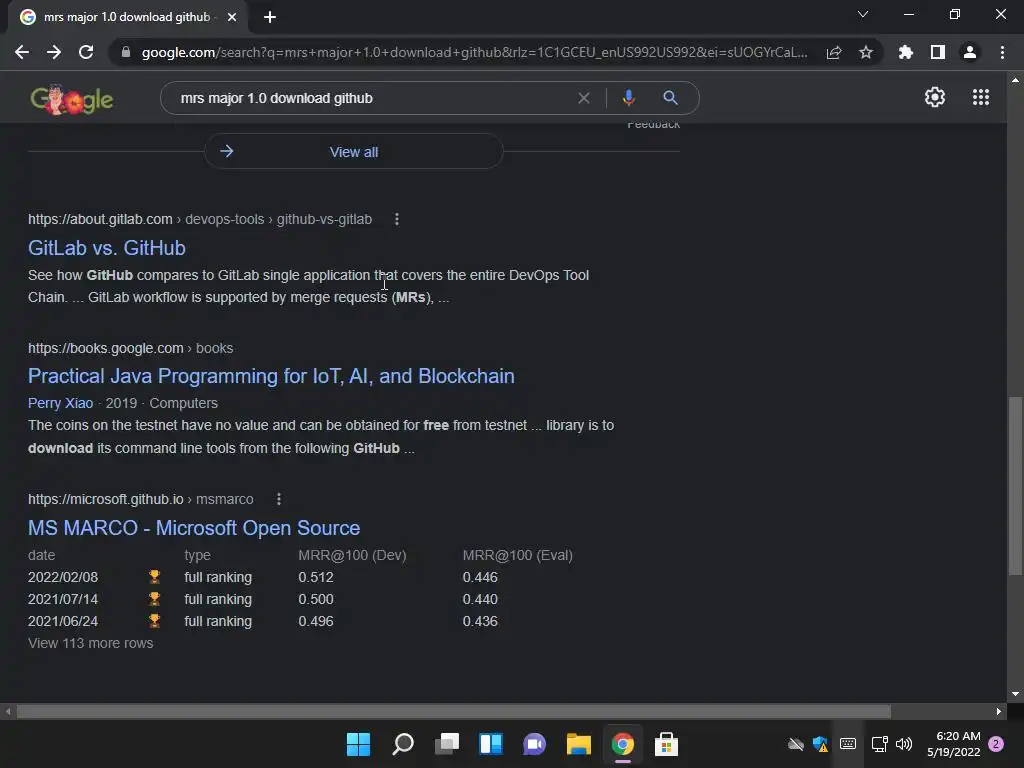The image size is (1024, 768).
Task: Click the scroll-down arrow of page
Action: pos(1014,694)
